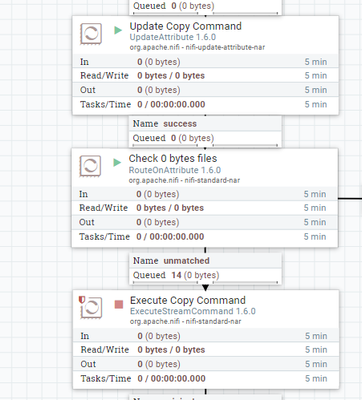Image resolution: width=362 pixels, height=400 pixels.
Task: Click the arrowhead below the unmatched connection
Action: click(205, 287)
